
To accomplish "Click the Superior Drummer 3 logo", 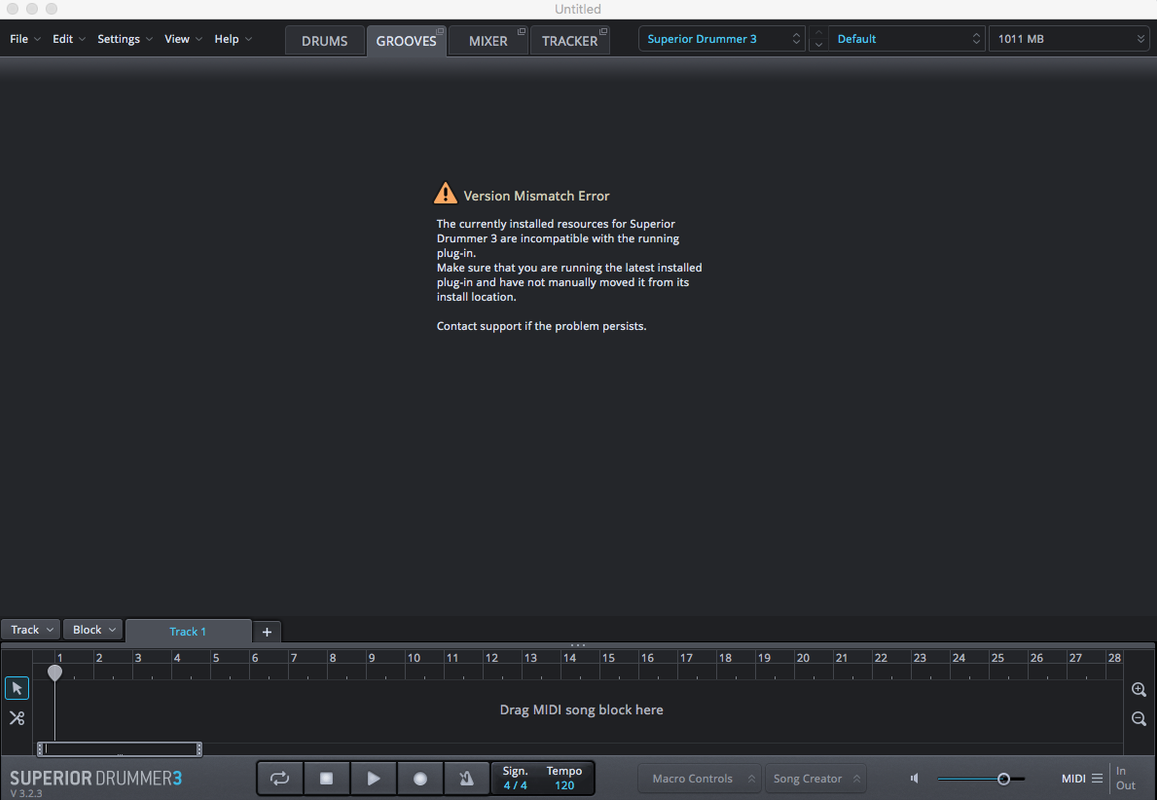I will pos(96,778).
